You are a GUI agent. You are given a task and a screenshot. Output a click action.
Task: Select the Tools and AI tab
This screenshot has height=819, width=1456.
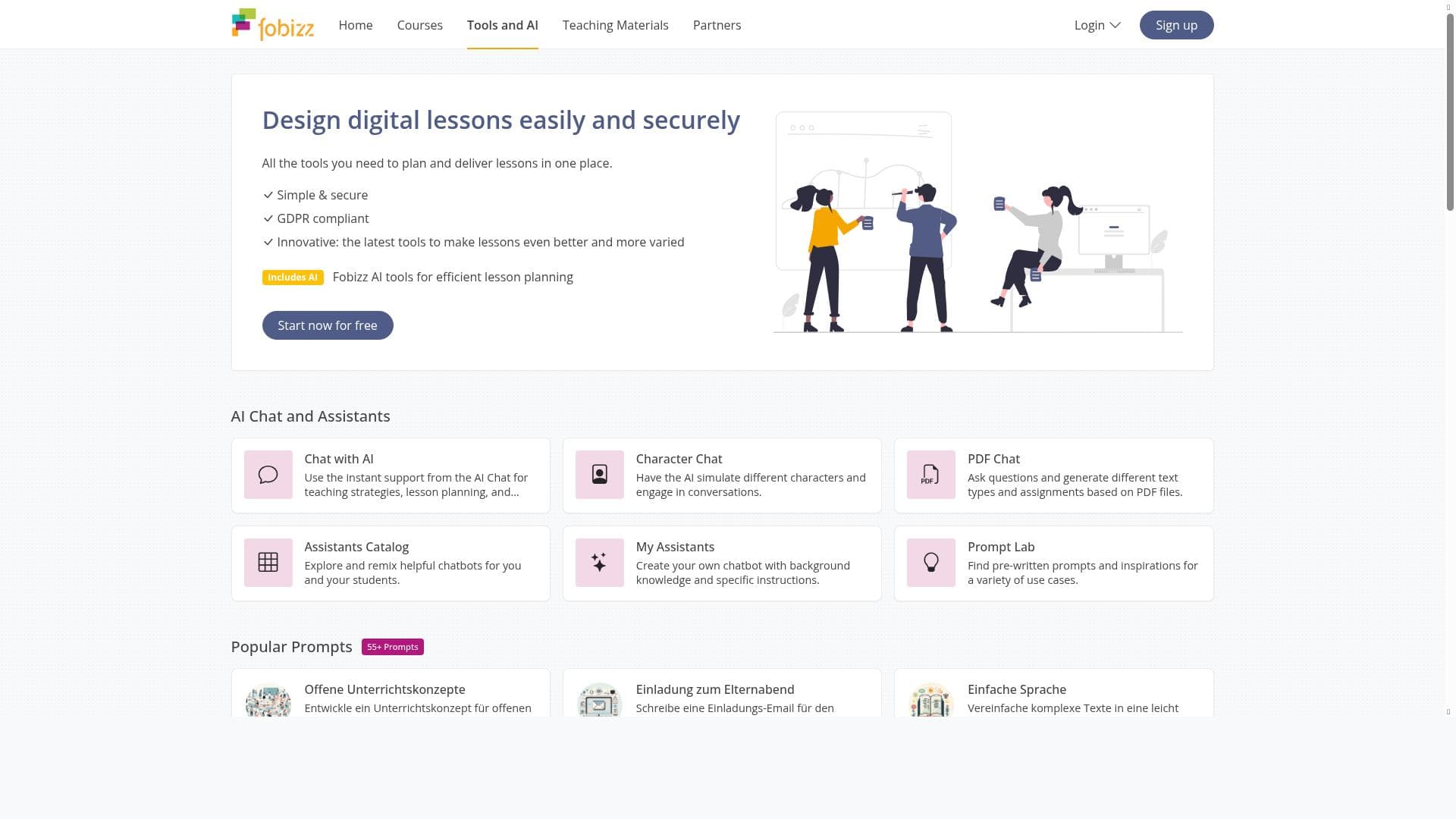tap(502, 25)
